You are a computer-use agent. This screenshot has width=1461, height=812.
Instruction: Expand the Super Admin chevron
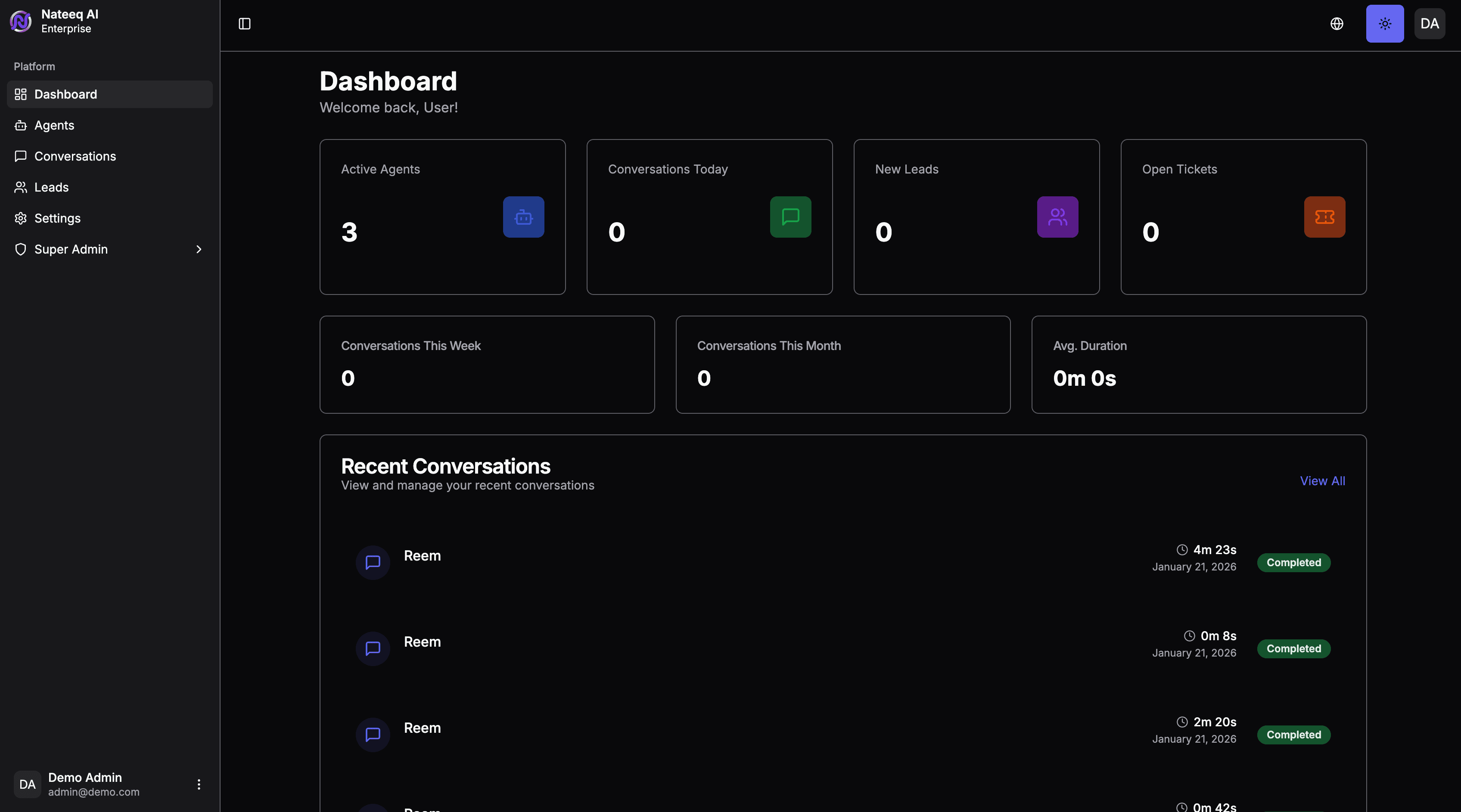pos(199,249)
